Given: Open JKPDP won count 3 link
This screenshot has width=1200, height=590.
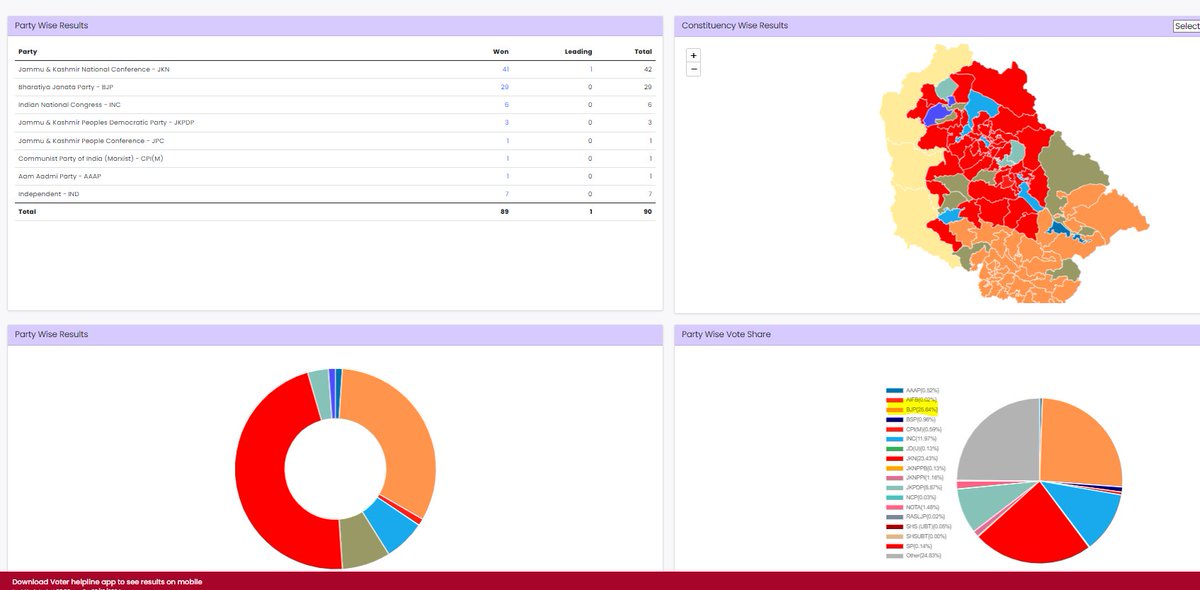Looking at the screenshot, I should click(x=507, y=123).
